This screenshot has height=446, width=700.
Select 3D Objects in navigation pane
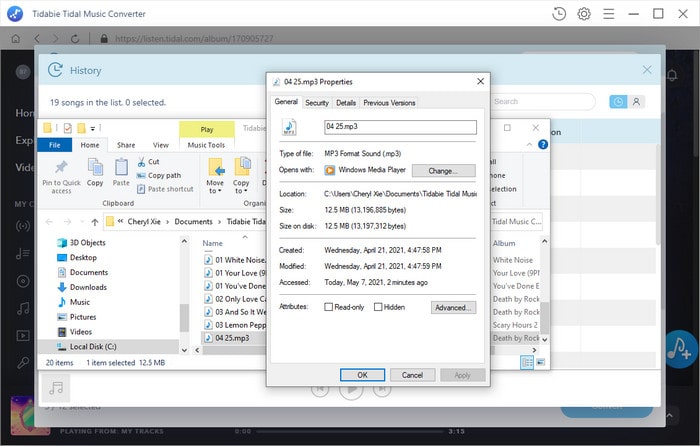point(82,243)
